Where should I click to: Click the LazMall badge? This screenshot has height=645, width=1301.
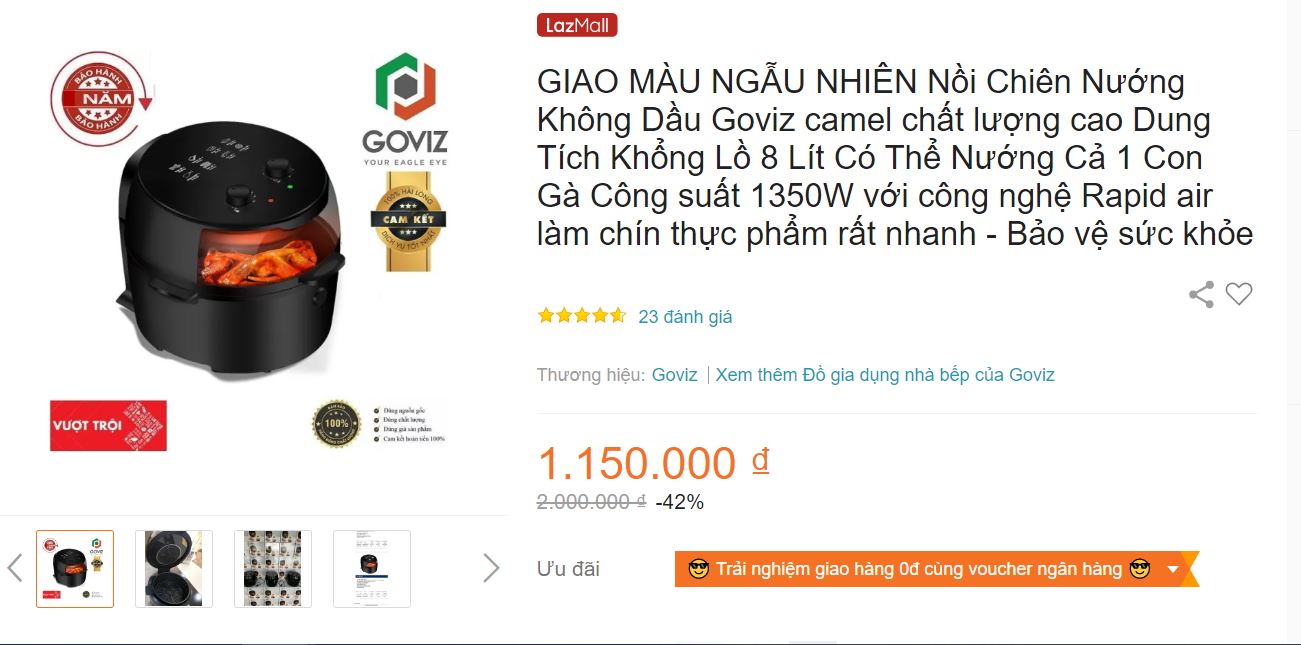pyautogui.click(x=577, y=25)
